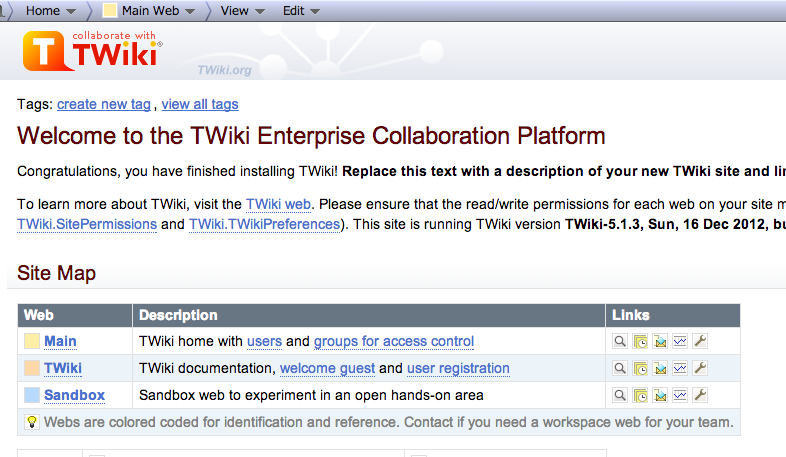This screenshot has height=457, width=786.
Task: Open the TWiki.SitePermissions link
Action: pos(87,224)
